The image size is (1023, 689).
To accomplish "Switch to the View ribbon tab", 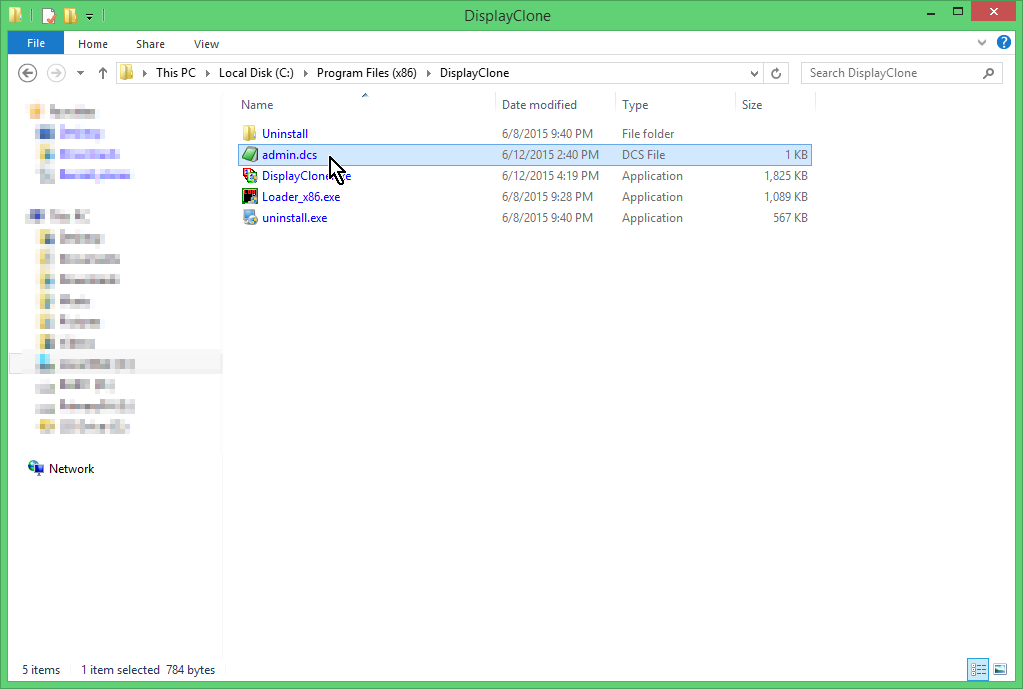I will (x=206, y=44).
